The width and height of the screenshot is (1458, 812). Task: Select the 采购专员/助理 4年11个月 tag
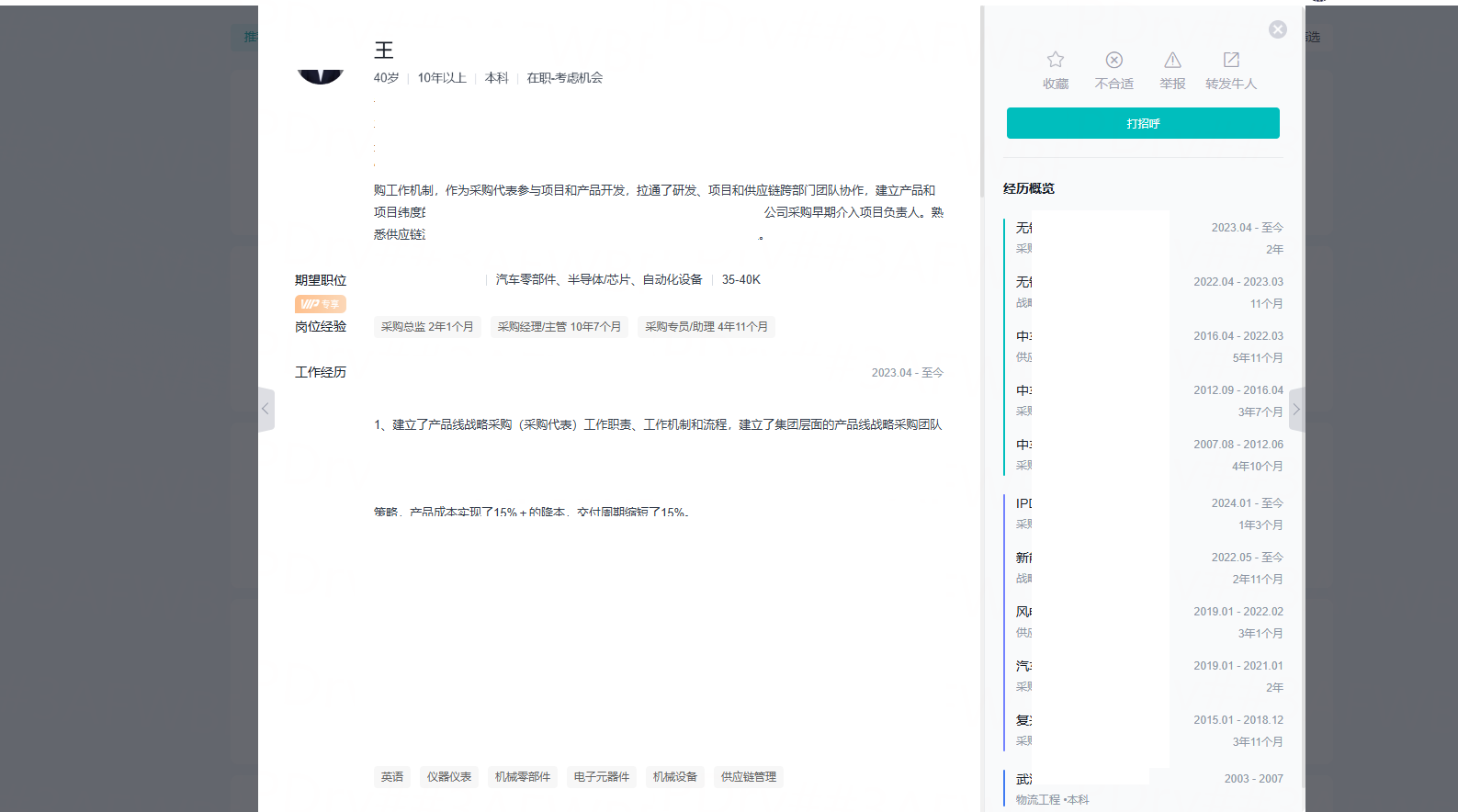706,327
